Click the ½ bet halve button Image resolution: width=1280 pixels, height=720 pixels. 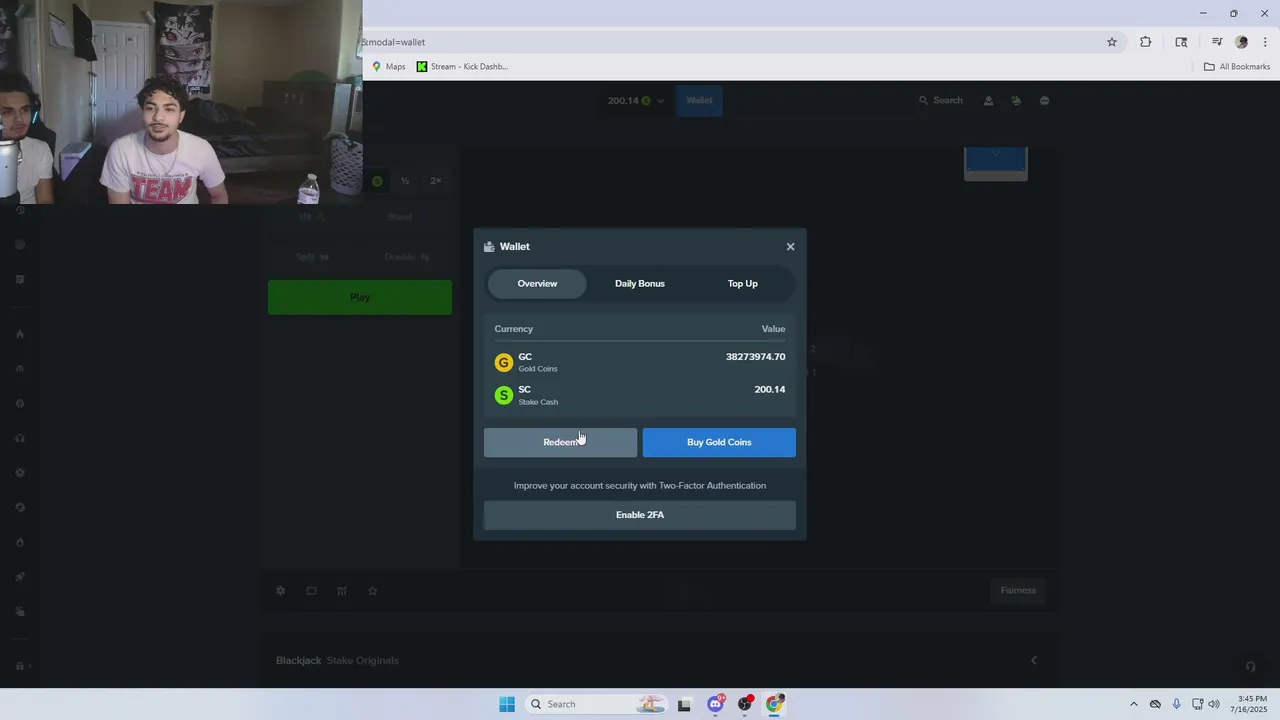point(405,181)
